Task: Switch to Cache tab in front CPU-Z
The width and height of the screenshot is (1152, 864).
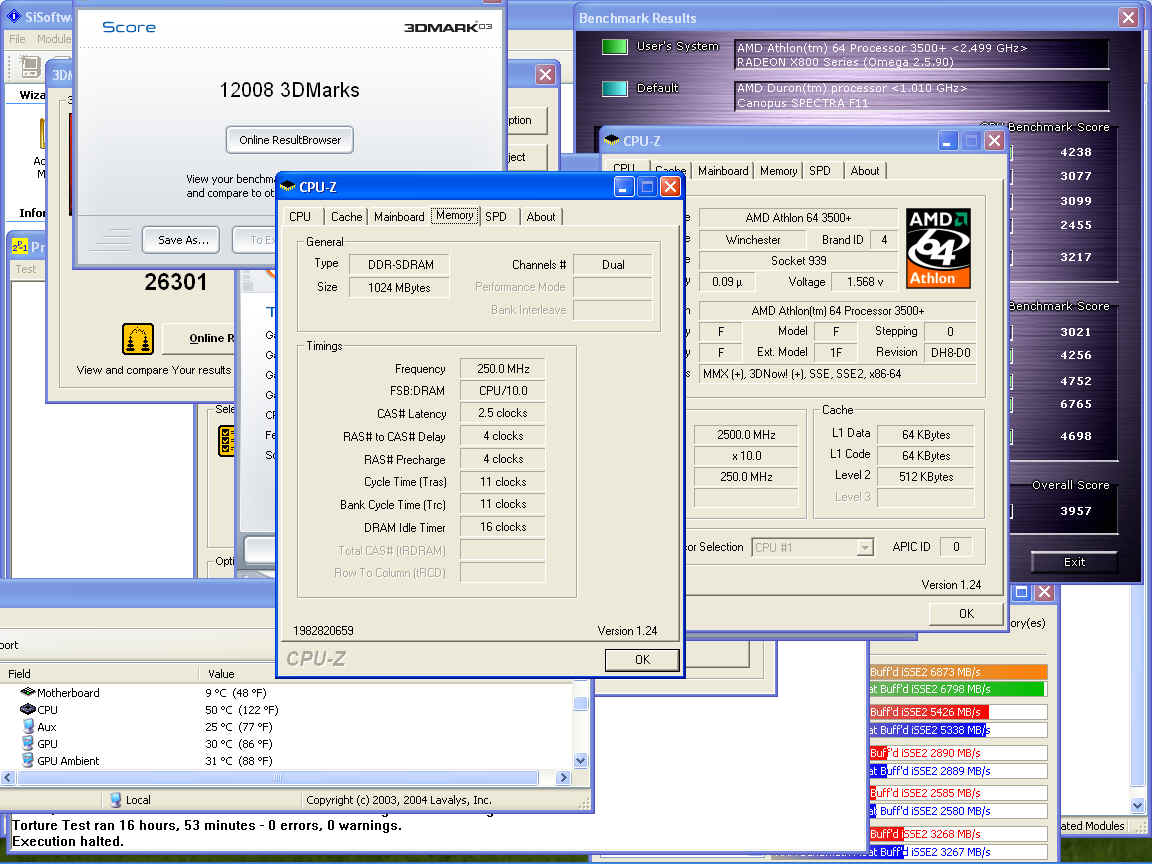Action: click(346, 217)
